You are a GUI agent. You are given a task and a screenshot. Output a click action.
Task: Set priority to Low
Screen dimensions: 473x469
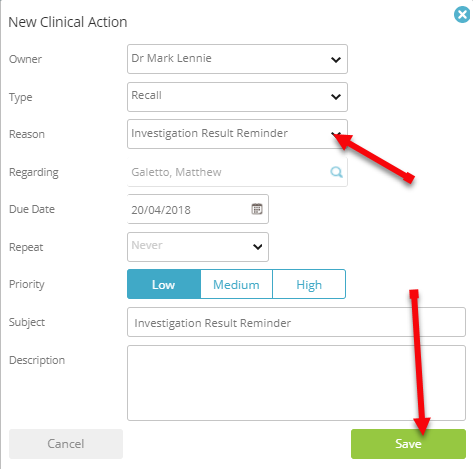164,284
